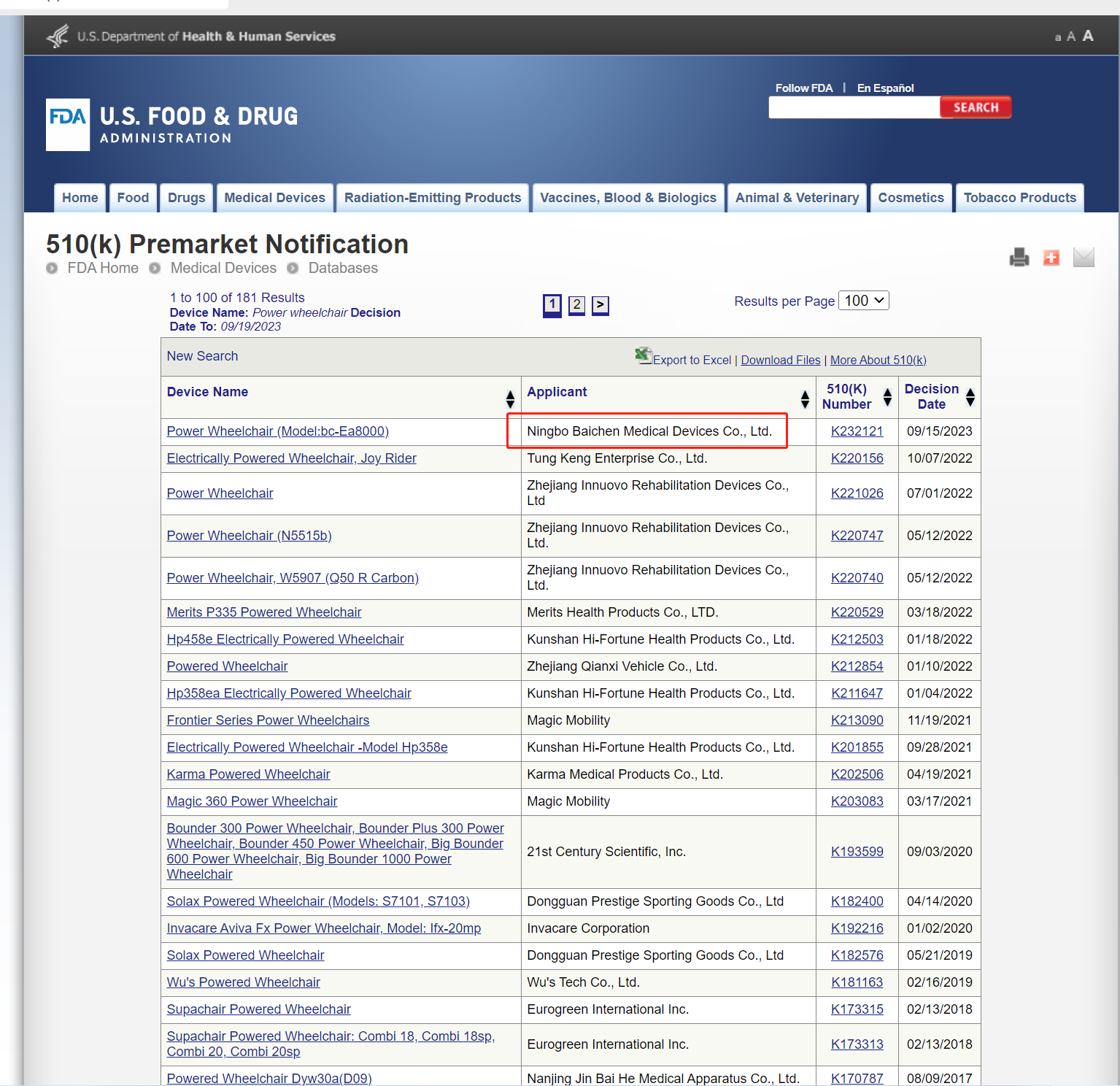Open the Tobacco Products tab
The height and width of the screenshot is (1086, 1120).
[x=1020, y=198]
